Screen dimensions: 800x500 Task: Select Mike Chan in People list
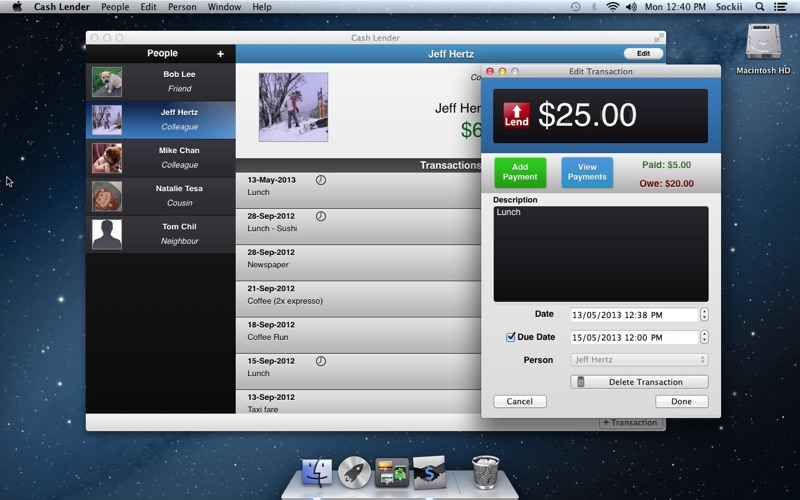161,158
